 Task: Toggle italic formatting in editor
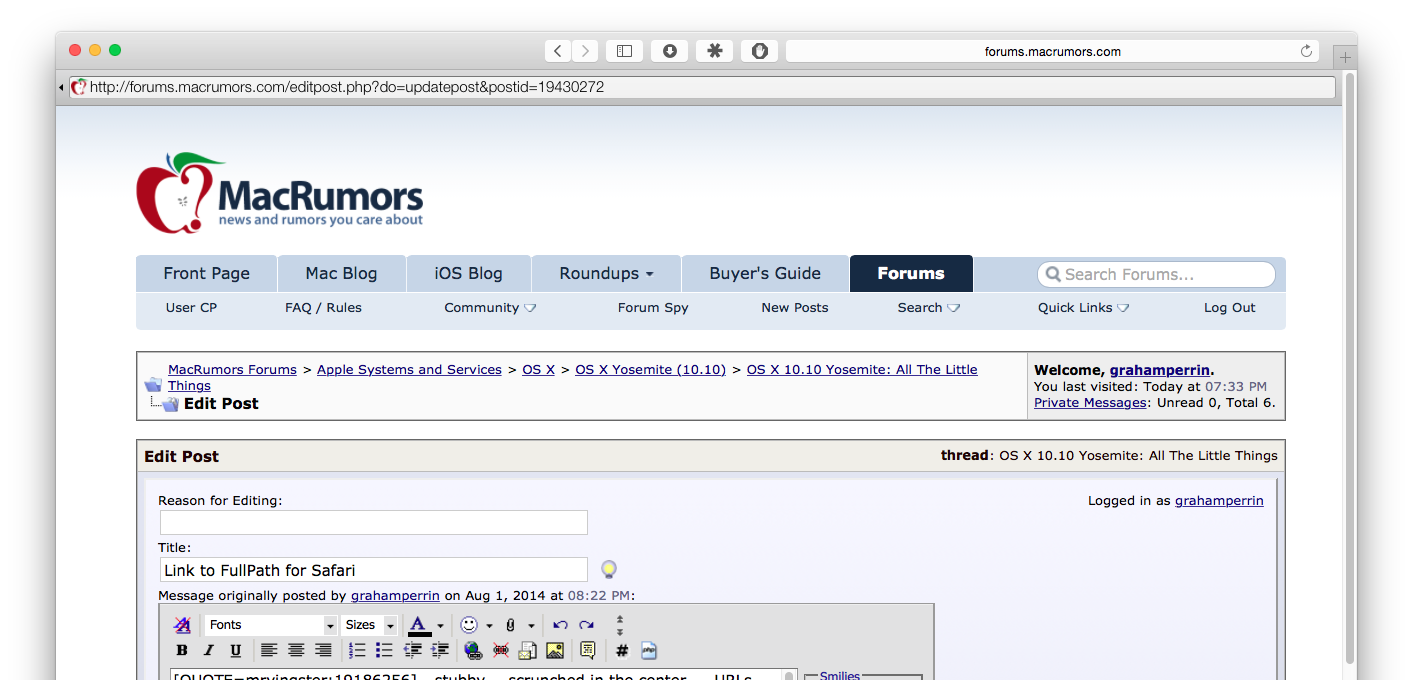pos(209,651)
